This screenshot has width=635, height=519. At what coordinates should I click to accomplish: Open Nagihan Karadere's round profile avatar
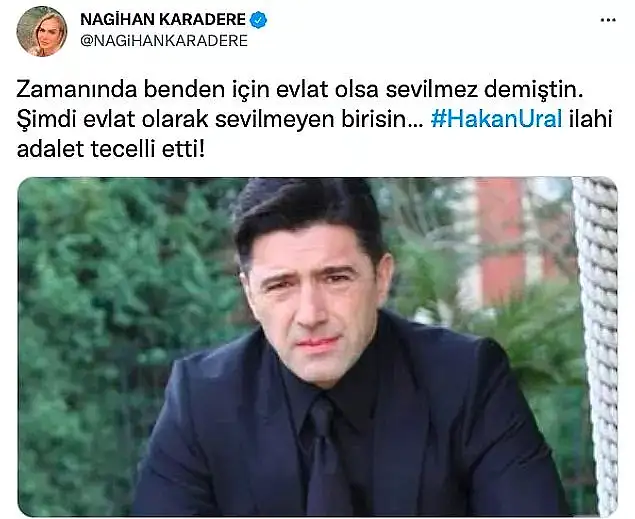click(x=42, y=31)
